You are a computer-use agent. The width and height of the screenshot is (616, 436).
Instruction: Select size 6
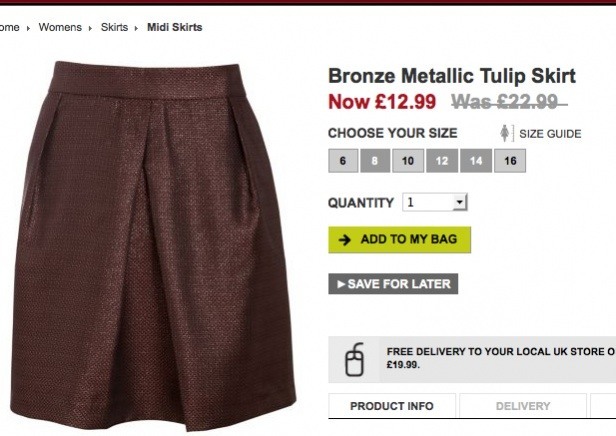pyautogui.click(x=341, y=160)
